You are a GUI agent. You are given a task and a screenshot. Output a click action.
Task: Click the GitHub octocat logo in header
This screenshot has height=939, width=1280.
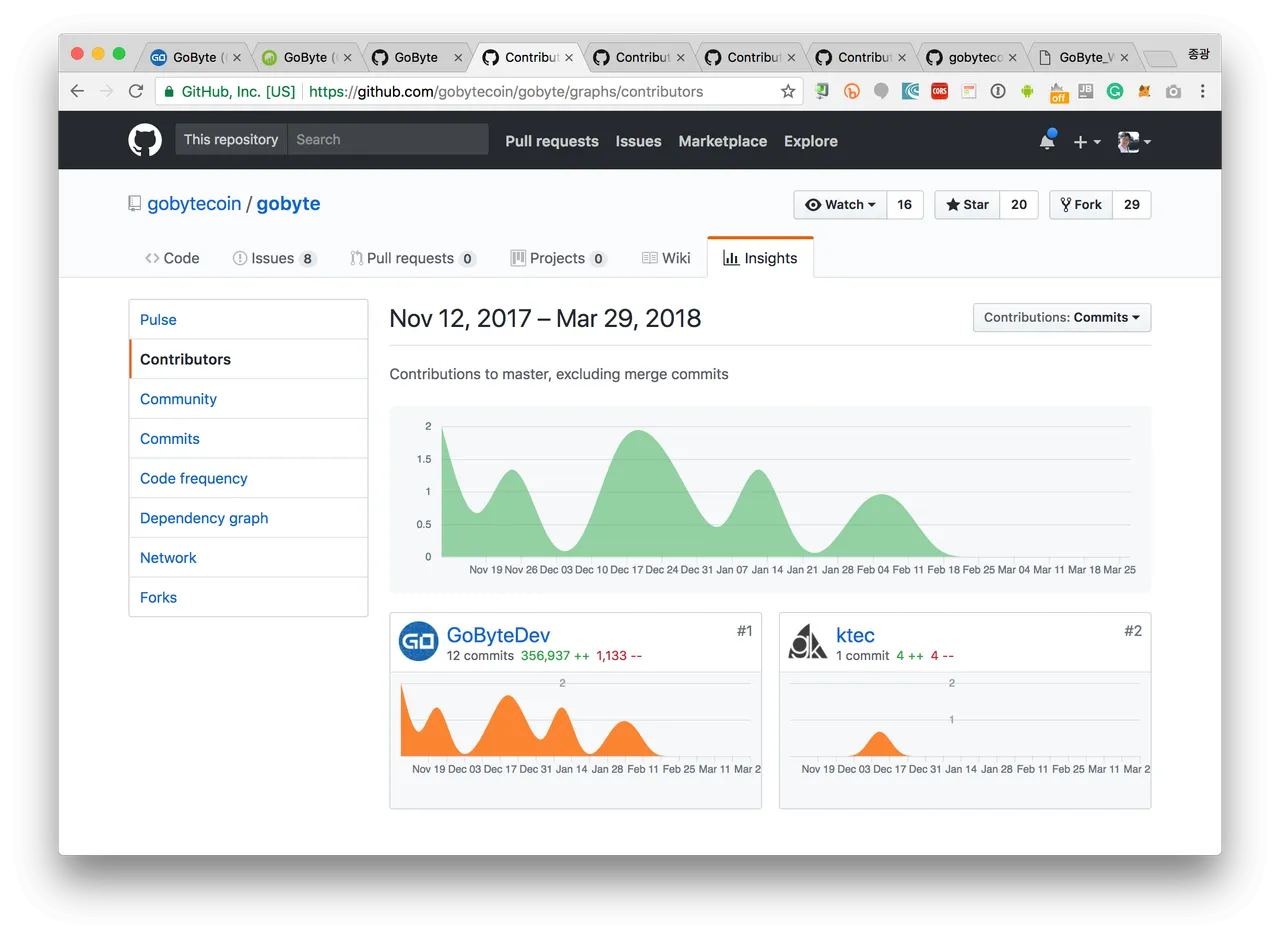click(x=145, y=140)
